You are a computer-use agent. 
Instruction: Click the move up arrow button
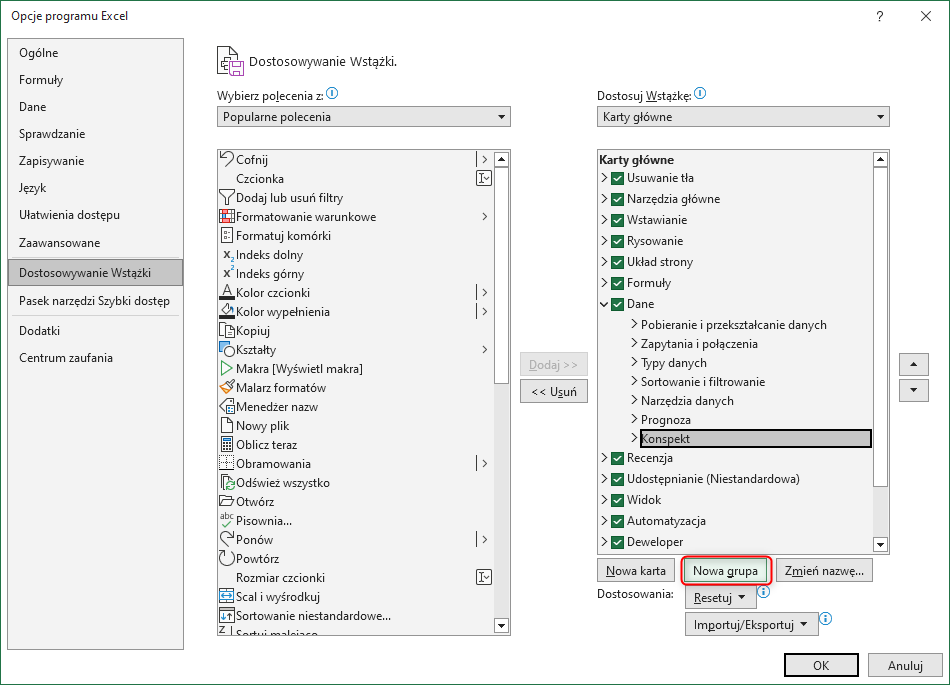click(913, 364)
